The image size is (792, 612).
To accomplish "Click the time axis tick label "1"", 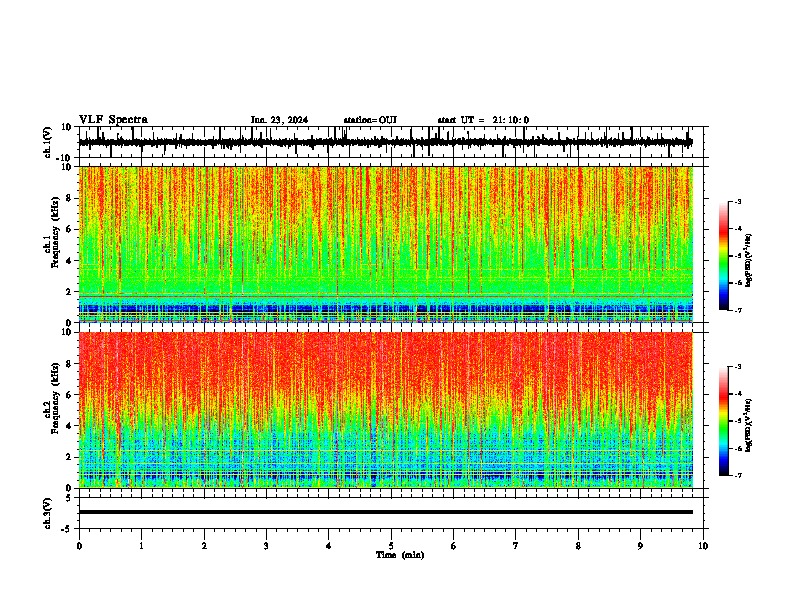I will pyautogui.click(x=141, y=546).
